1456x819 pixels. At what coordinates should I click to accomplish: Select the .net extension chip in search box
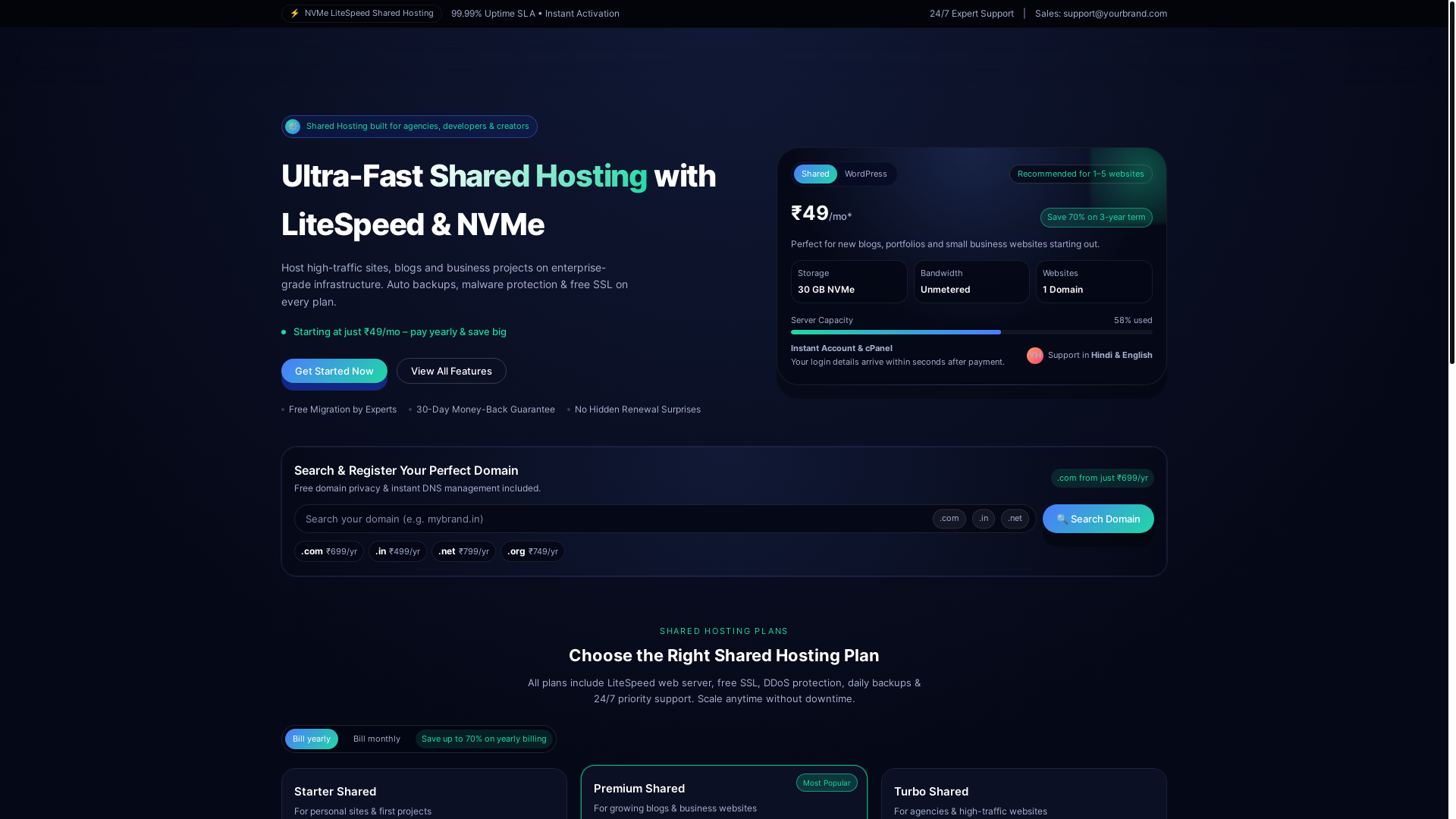[1015, 519]
